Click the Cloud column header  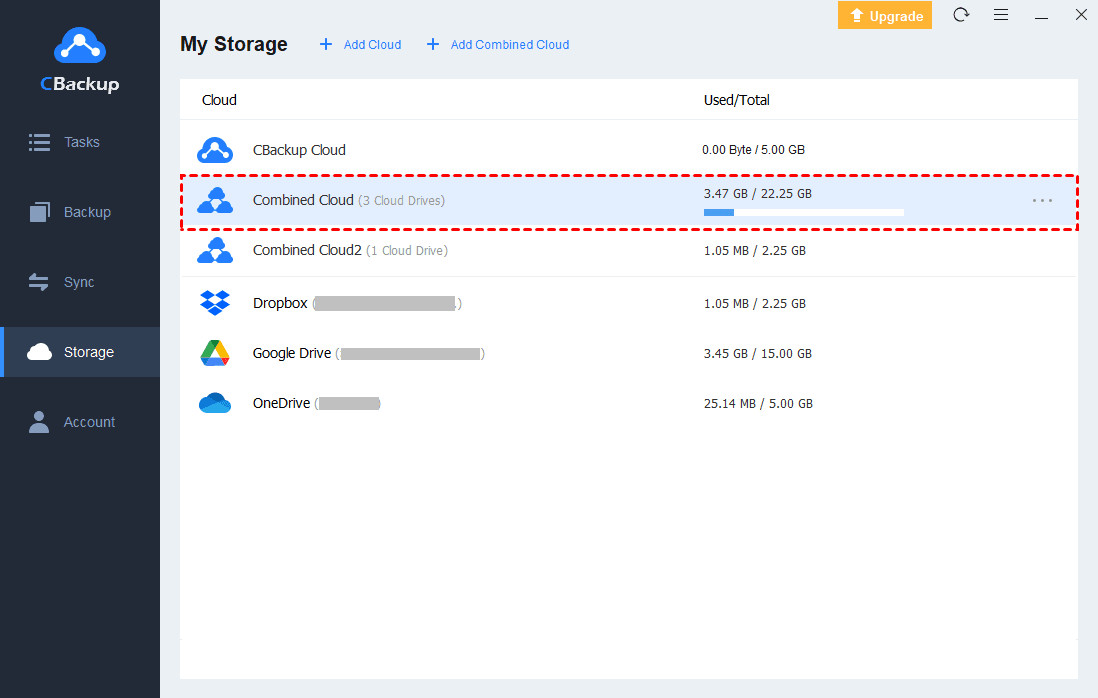click(x=219, y=100)
